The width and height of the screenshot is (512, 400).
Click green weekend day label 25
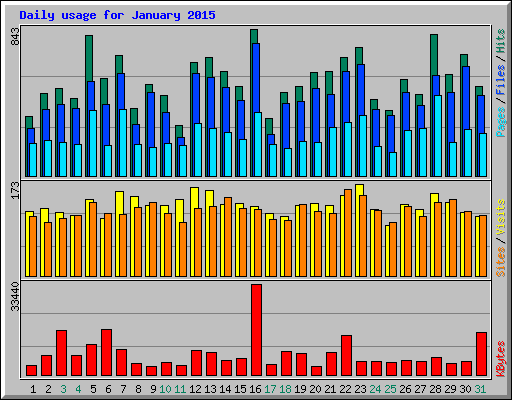pos(390,389)
